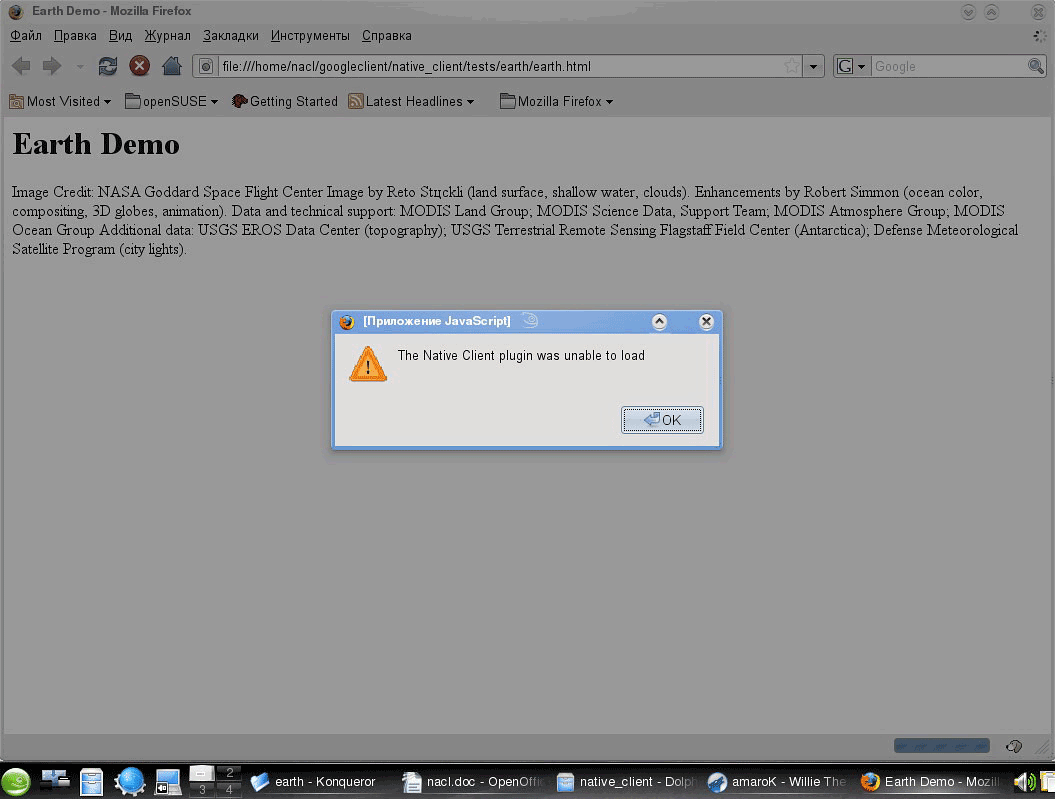Switch to virtual desktop 3 in pager
Image resolution: width=1055 pixels, height=799 pixels.
tap(202, 790)
